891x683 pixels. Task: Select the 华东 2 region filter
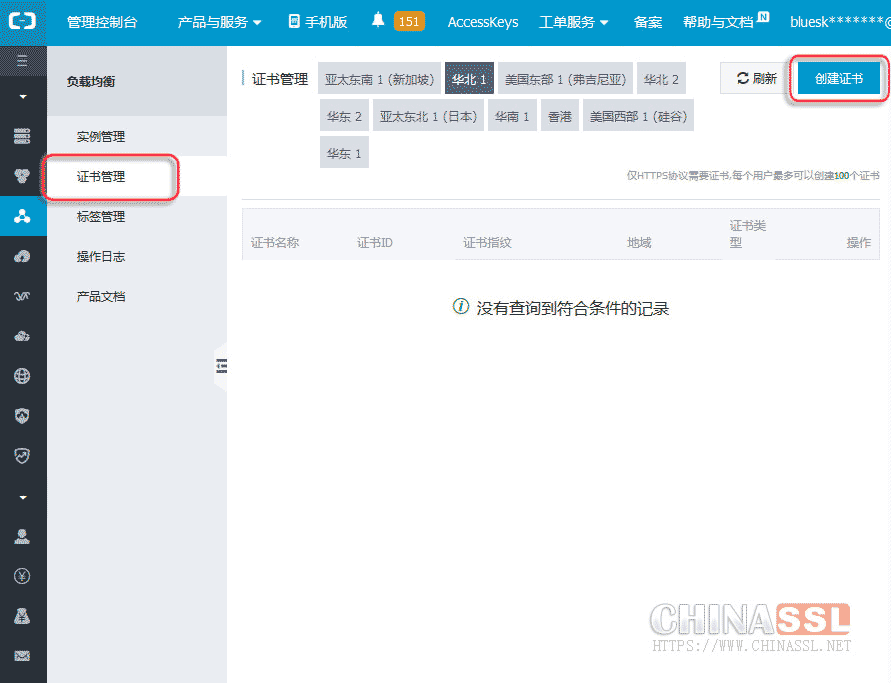(x=344, y=116)
